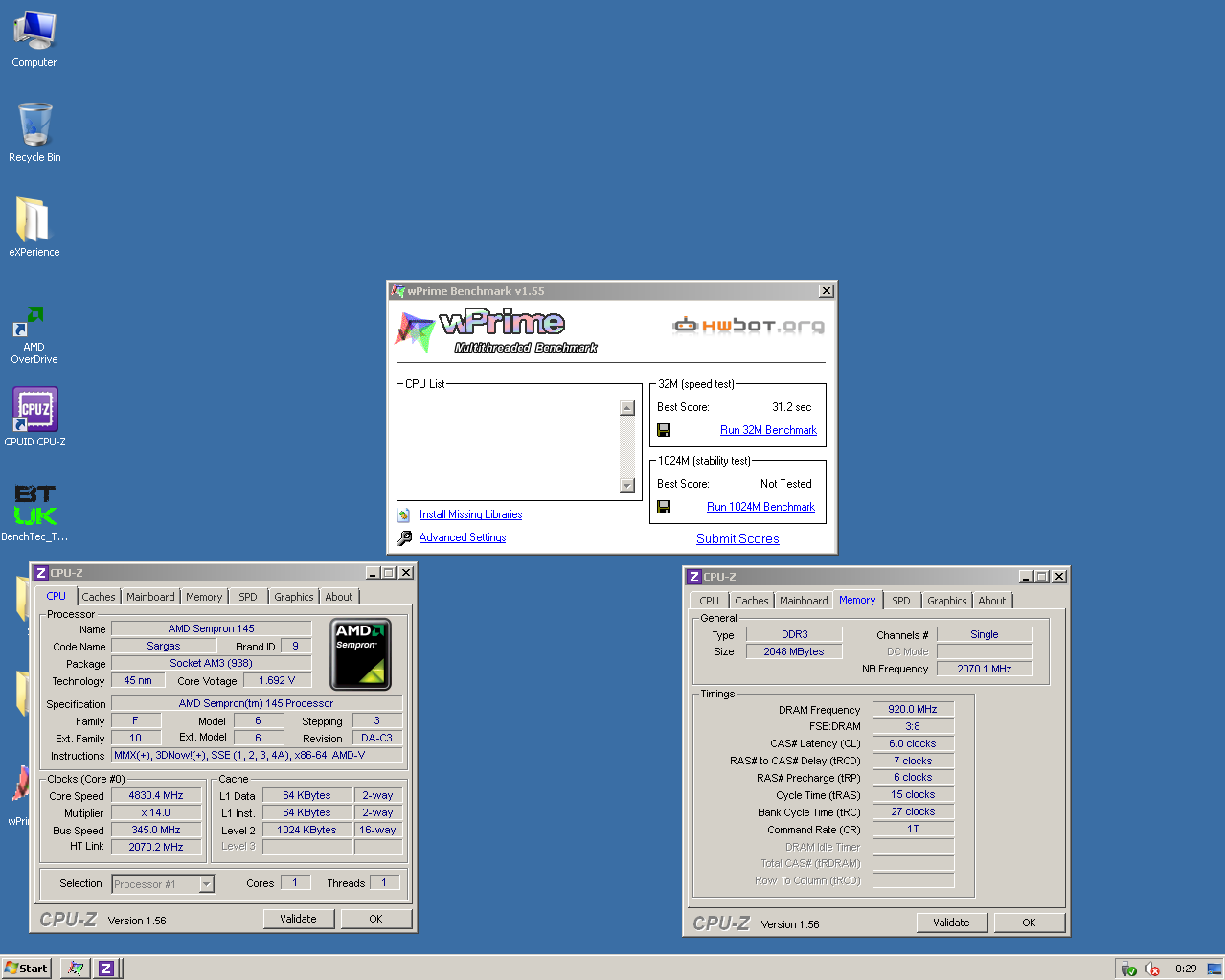Select CPU tab in right CPU-Z window
1225x980 pixels.
(710, 601)
